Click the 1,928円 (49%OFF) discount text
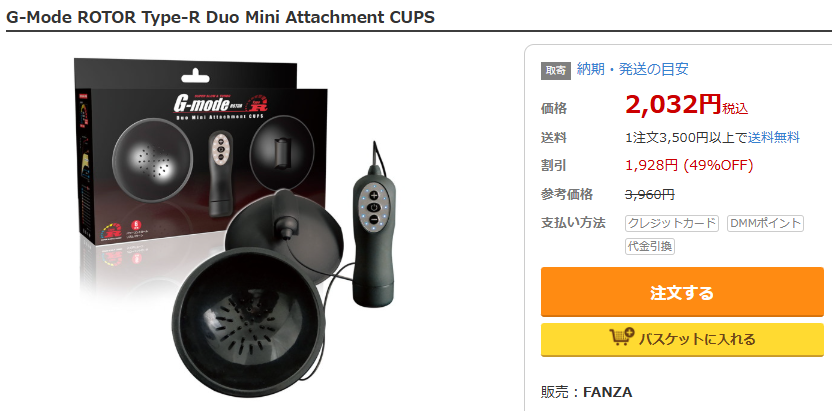The width and height of the screenshot is (832, 411). point(689,165)
